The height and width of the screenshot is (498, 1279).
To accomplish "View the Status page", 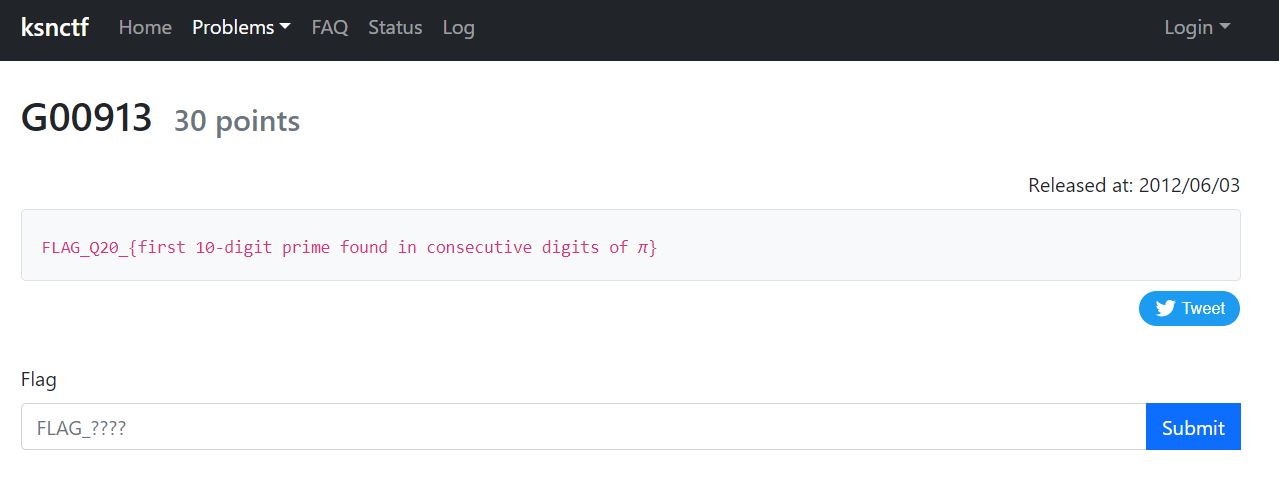I will [395, 28].
